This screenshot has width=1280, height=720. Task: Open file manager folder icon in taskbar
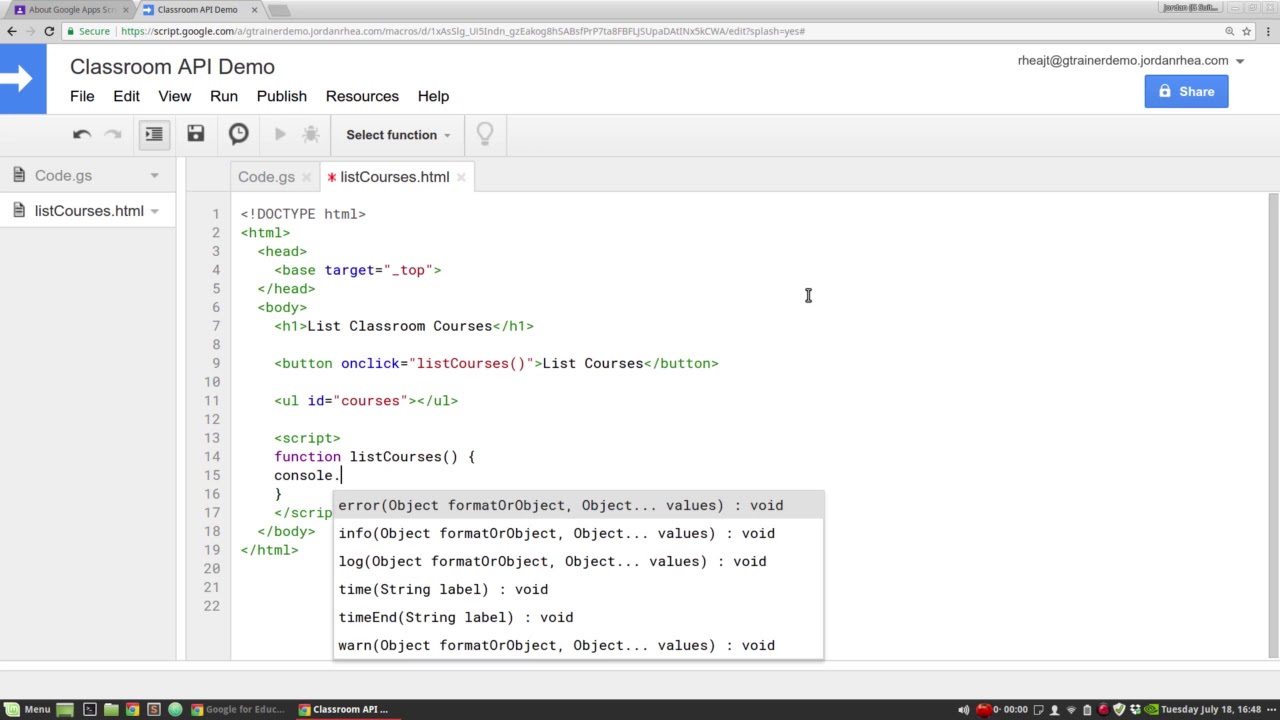111,709
